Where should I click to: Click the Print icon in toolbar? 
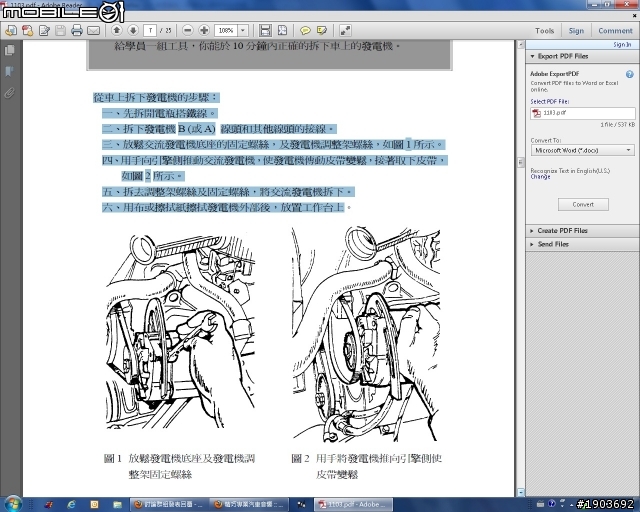pyautogui.click(x=76, y=31)
